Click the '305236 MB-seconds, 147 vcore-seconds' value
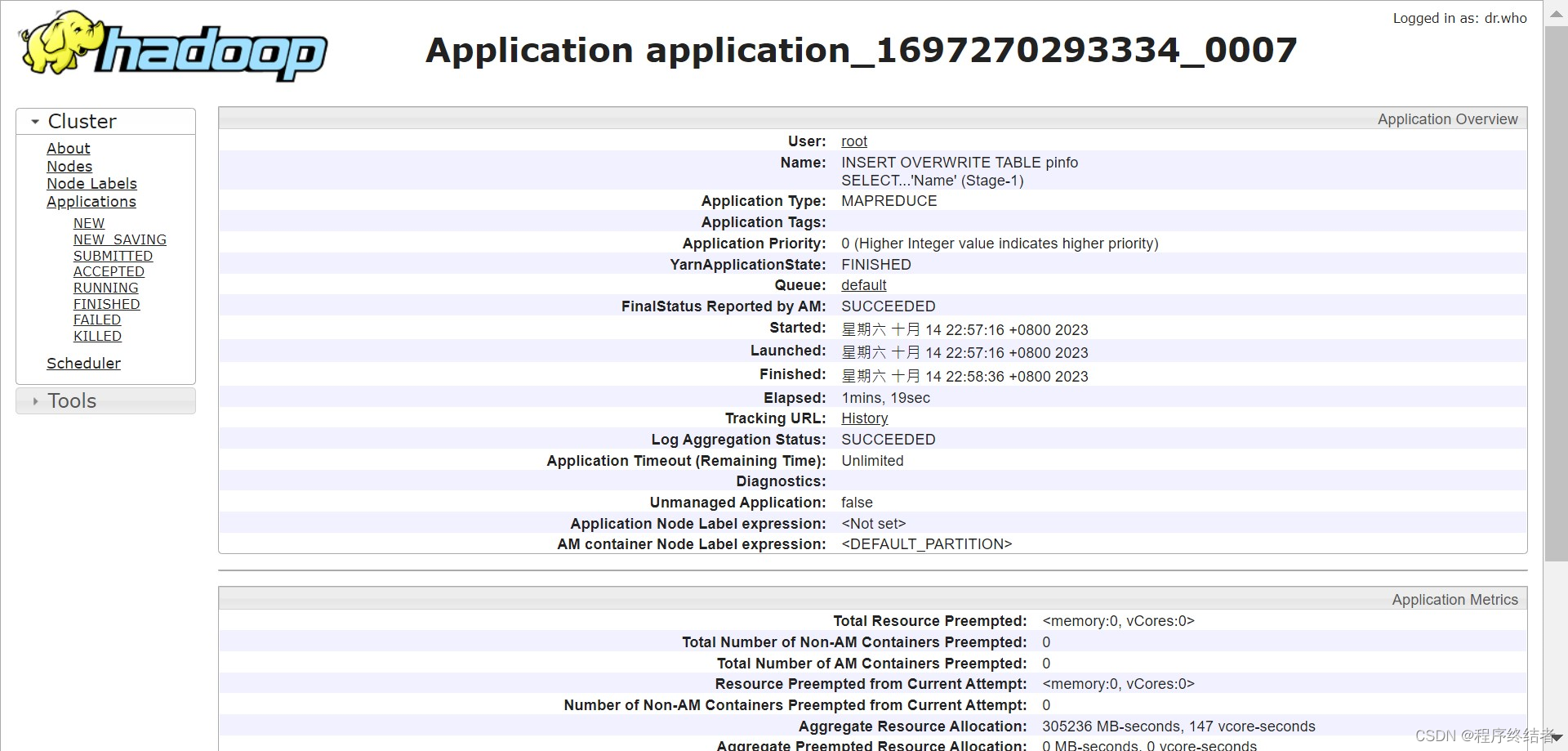This screenshot has height=751, width=1568. tap(1178, 726)
